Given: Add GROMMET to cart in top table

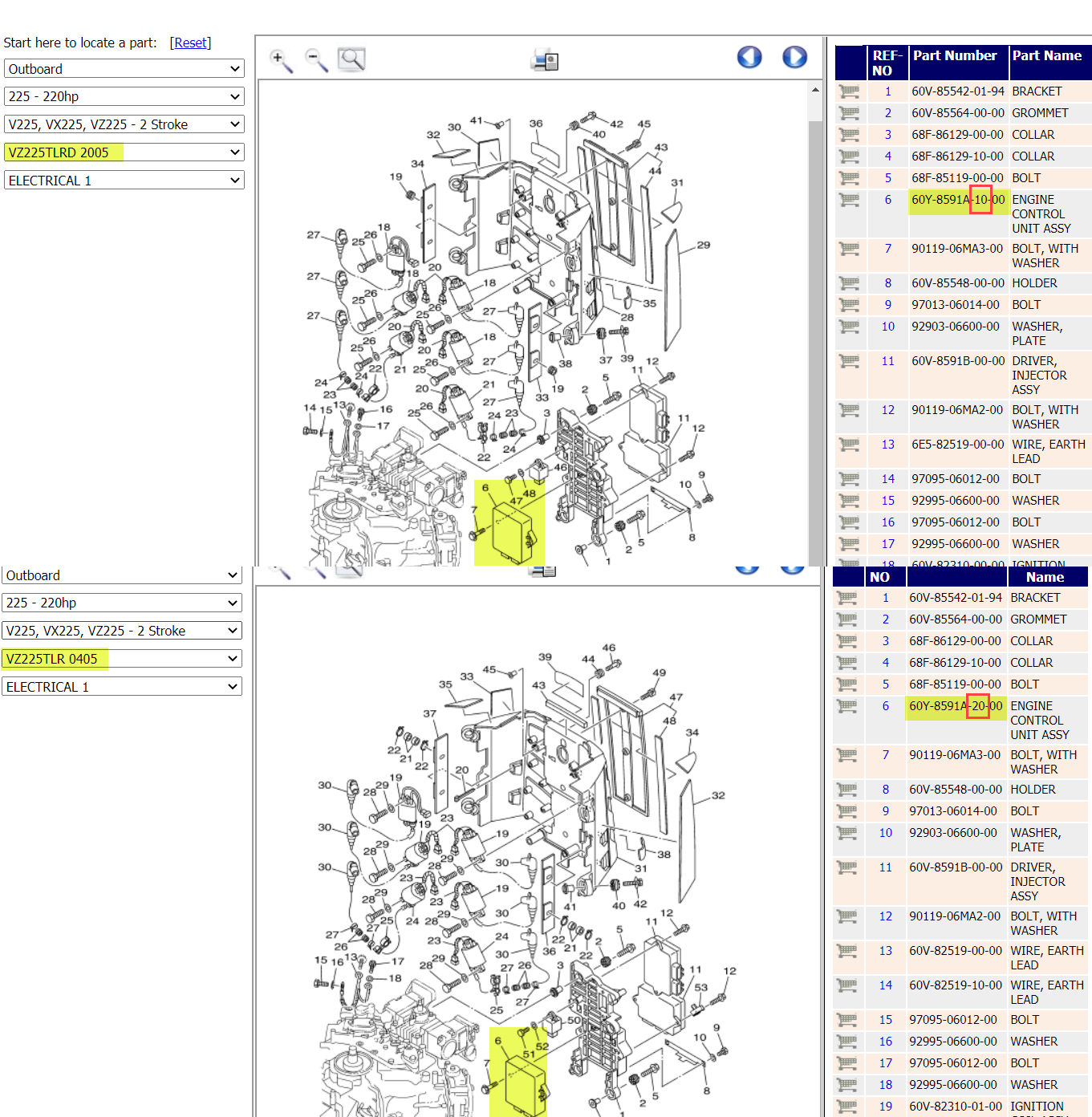Looking at the screenshot, I should pos(849,113).
